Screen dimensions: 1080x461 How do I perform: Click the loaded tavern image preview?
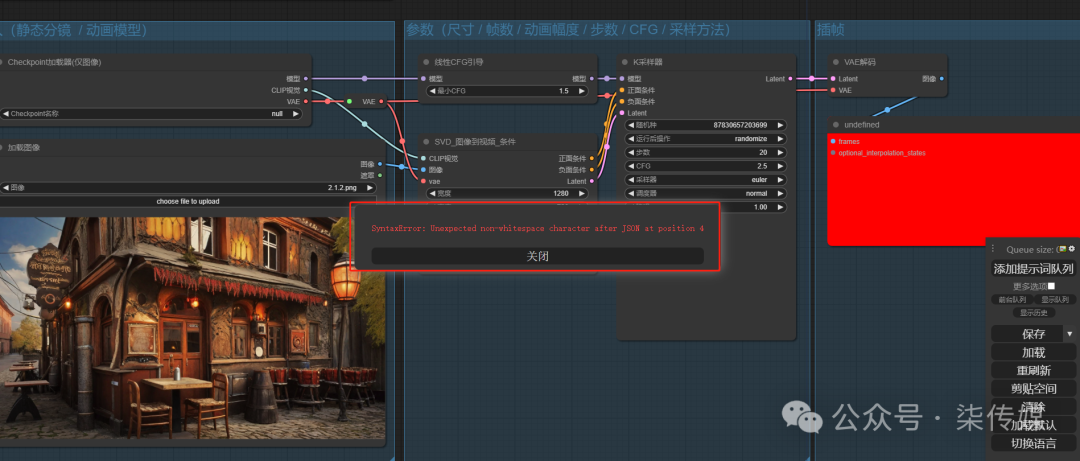coord(192,328)
